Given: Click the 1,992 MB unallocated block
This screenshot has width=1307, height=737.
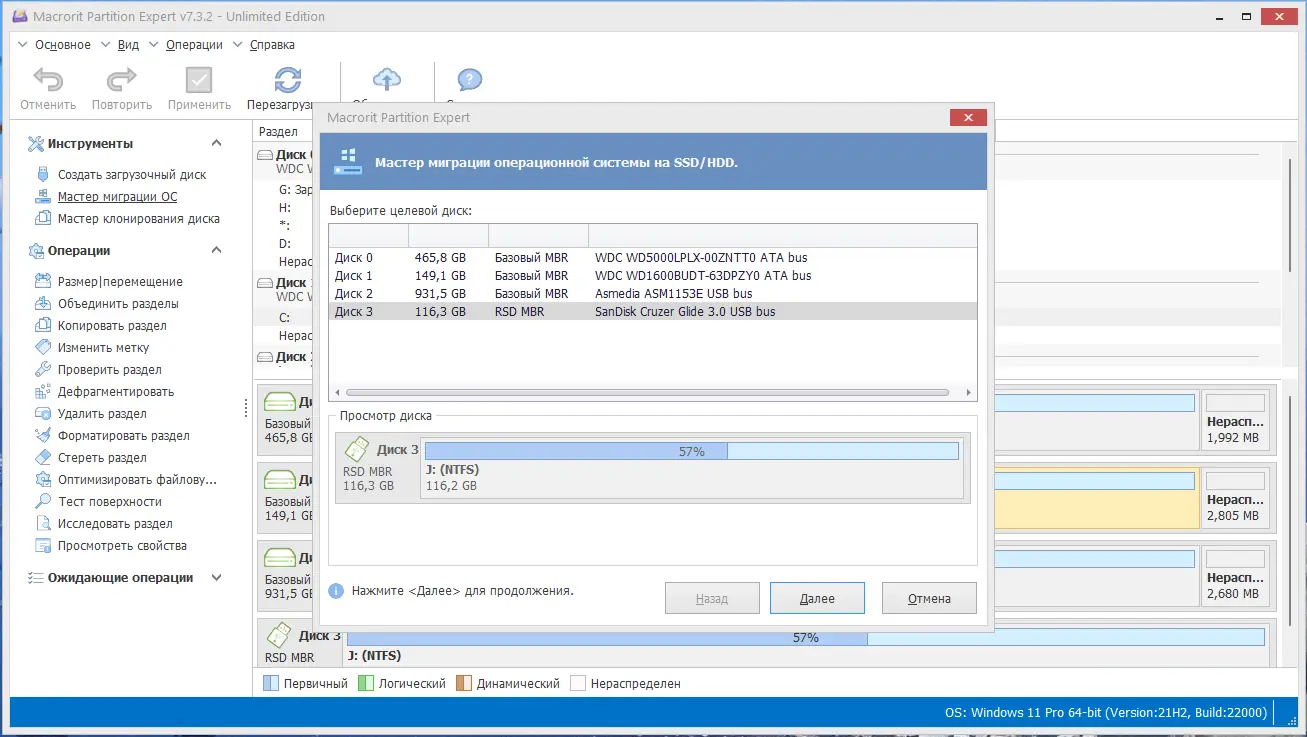Looking at the screenshot, I should click(1236, 419).
